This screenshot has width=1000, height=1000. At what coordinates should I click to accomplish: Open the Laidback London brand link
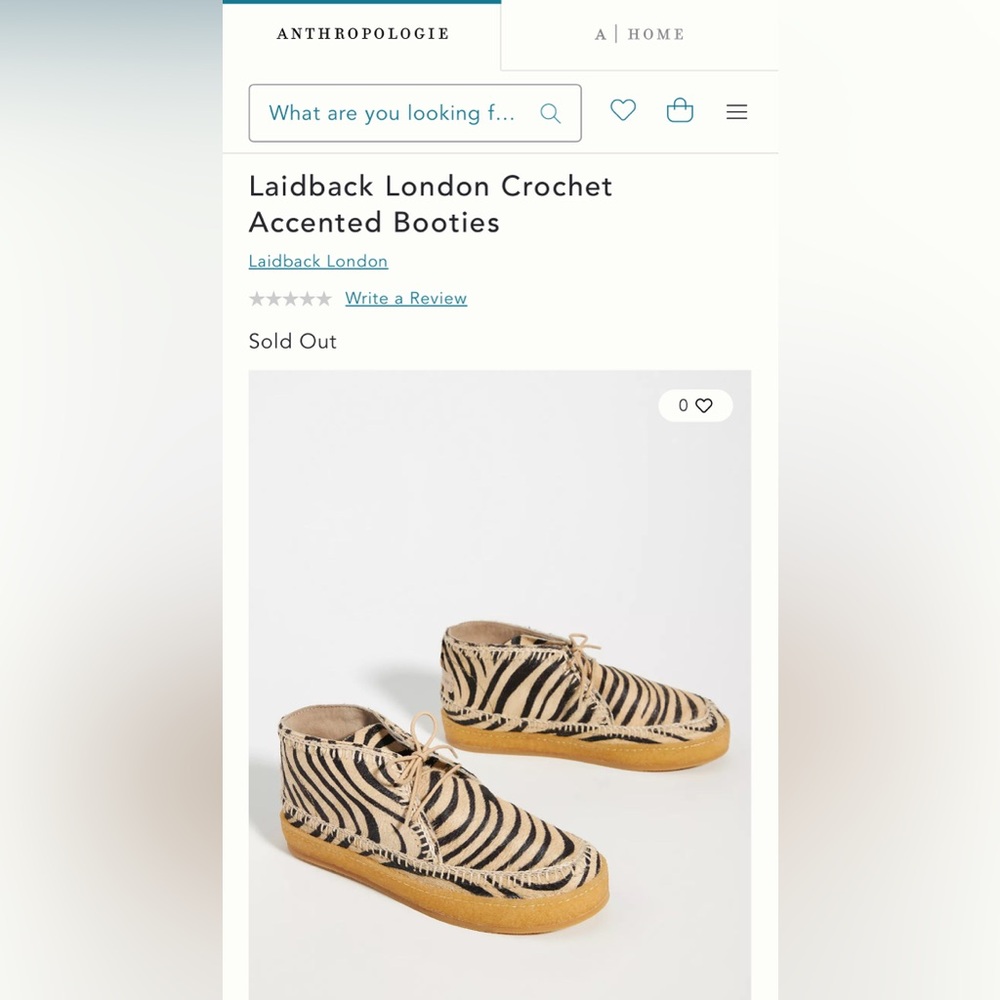317,261
